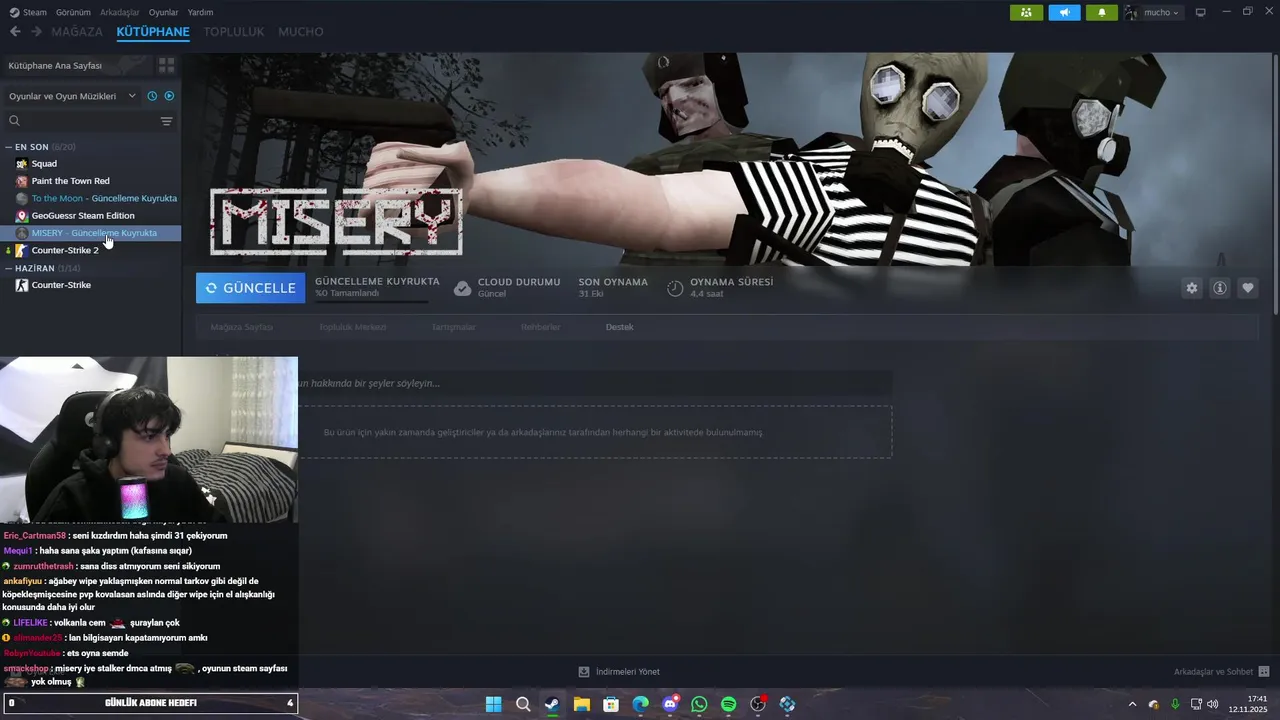Open Microsoft Store taskbar icon

pos(611,704)
